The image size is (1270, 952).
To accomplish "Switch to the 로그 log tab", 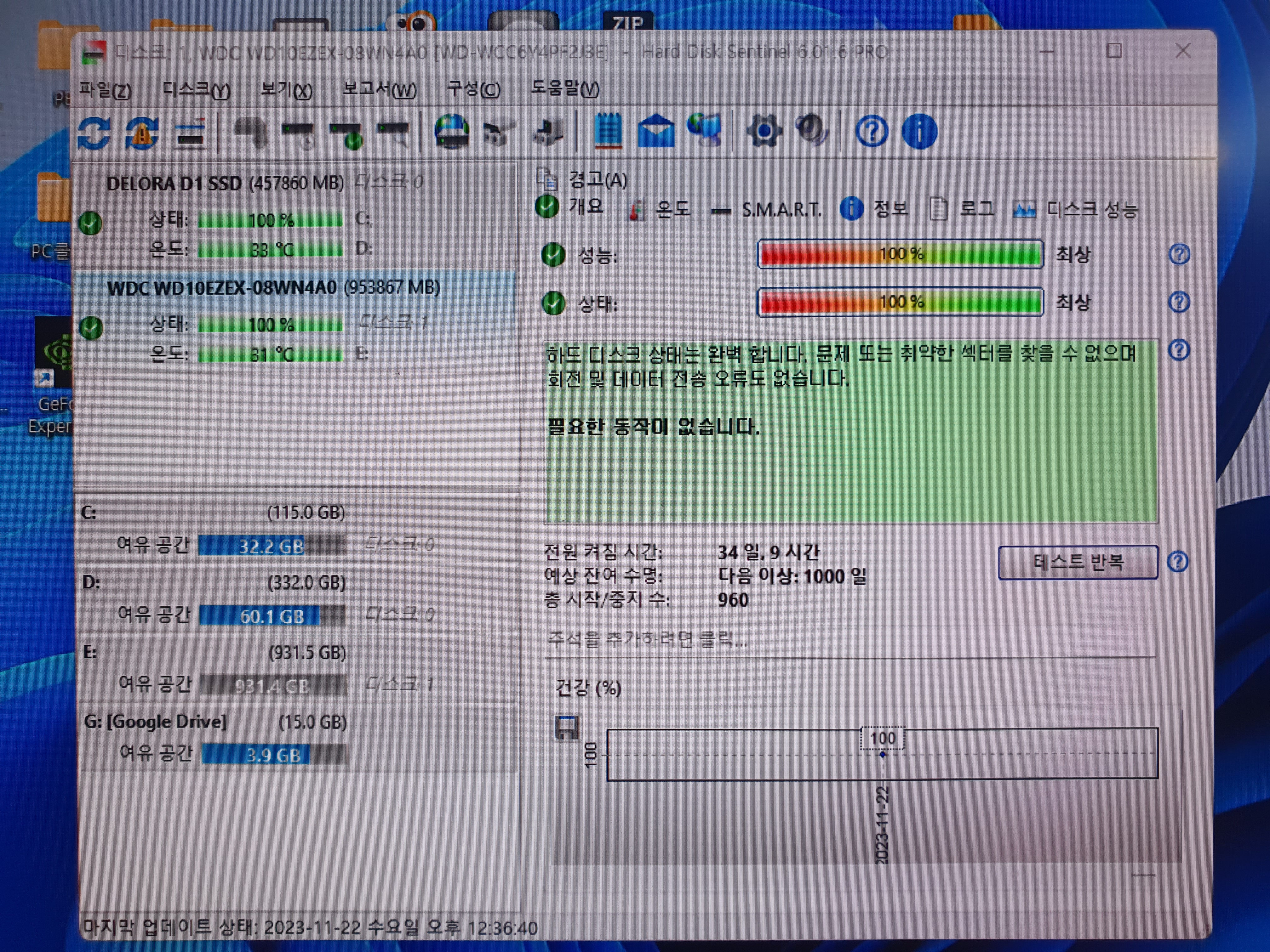I will click(962, 209).
